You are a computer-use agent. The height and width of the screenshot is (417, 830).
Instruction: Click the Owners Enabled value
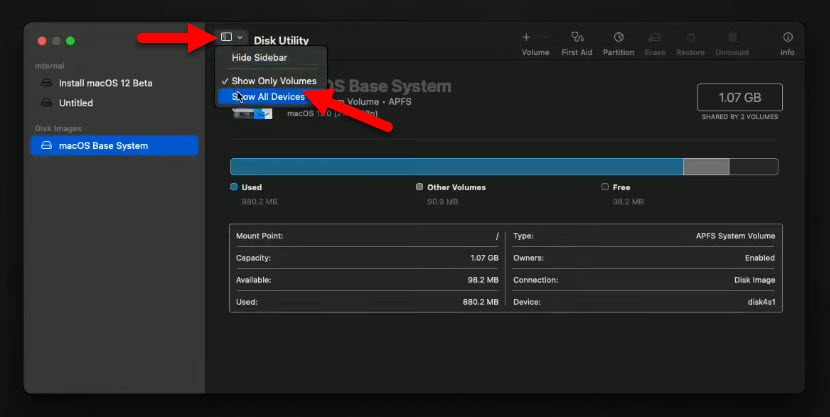tap(760, 258)
